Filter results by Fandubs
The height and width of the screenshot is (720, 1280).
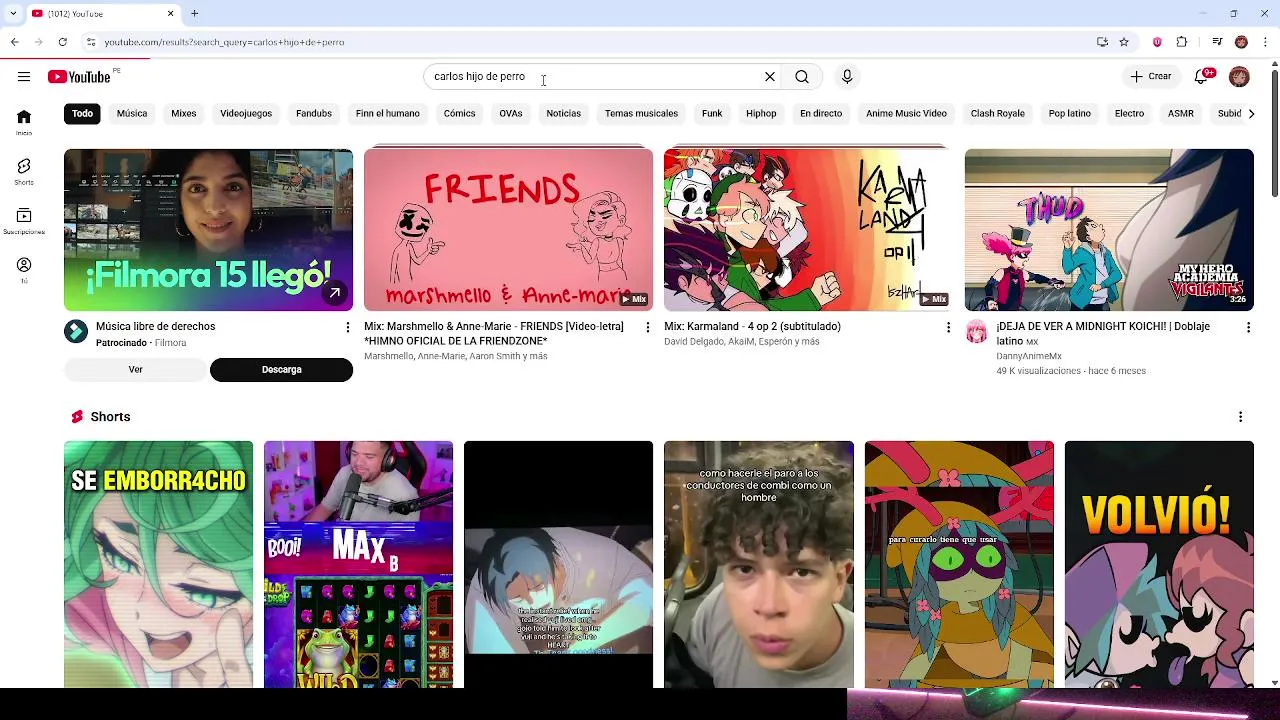pyautogui.click(x=314, y=113)
